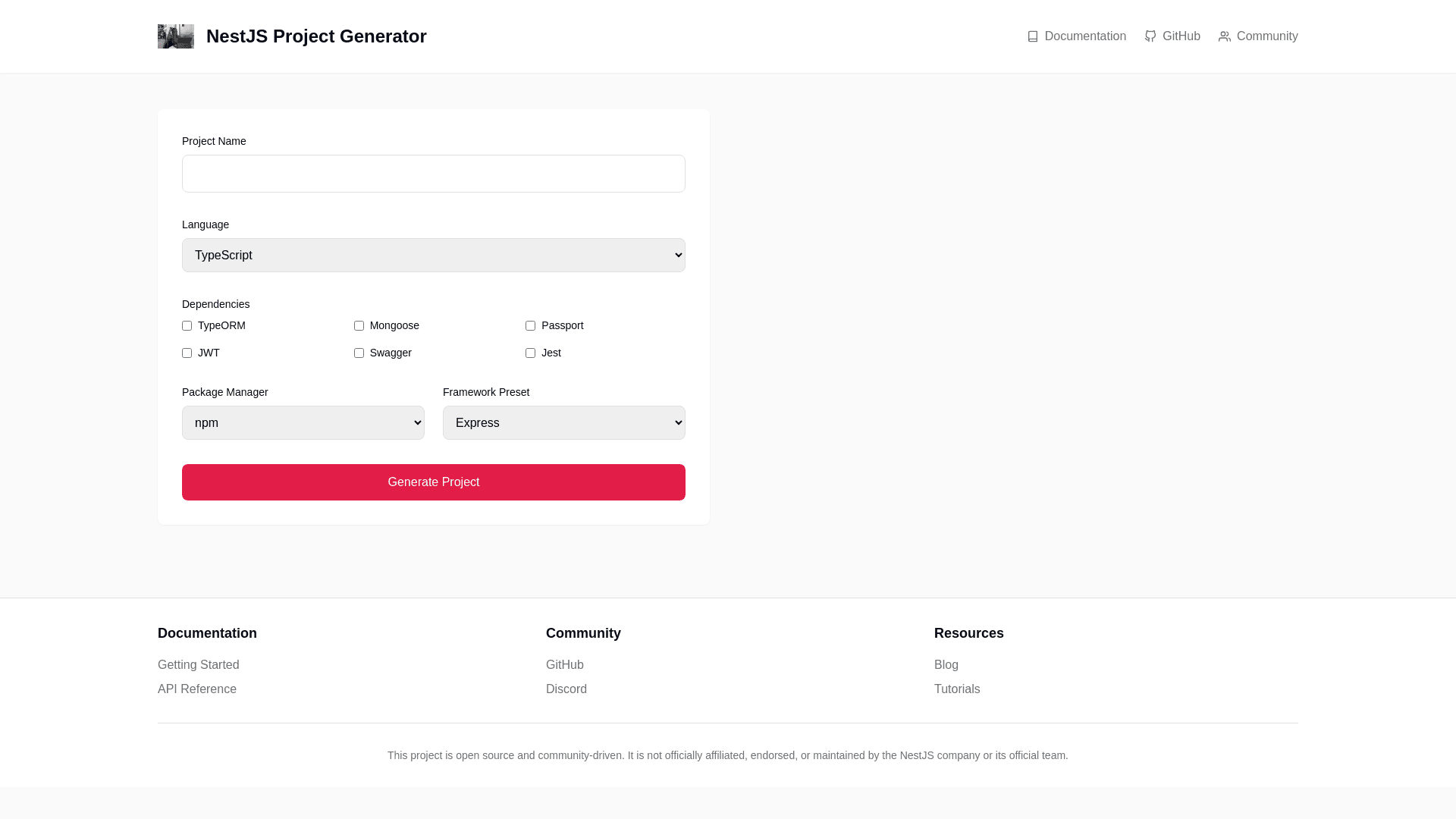Open the Language dropdown showing TypeScript
1456x819 pixels.
[x=433, y=256]
